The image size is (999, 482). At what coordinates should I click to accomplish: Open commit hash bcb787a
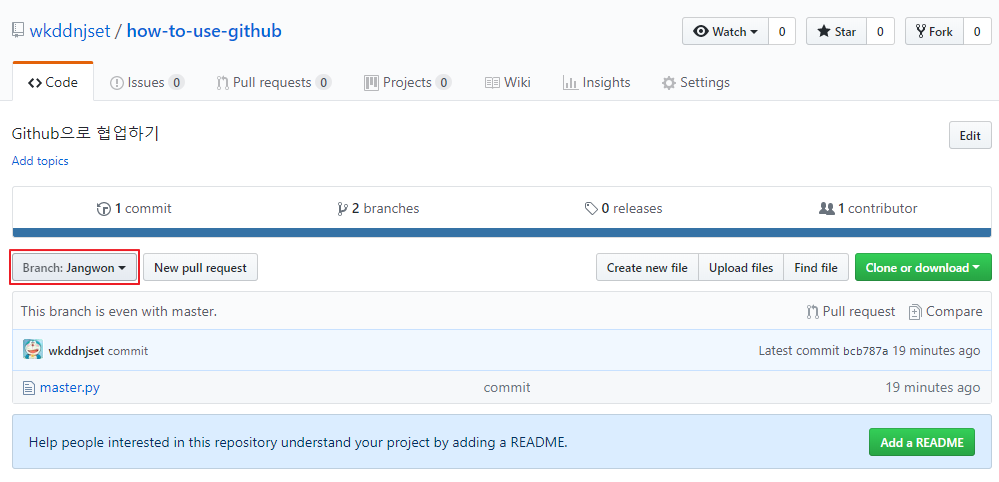[865, 351]
